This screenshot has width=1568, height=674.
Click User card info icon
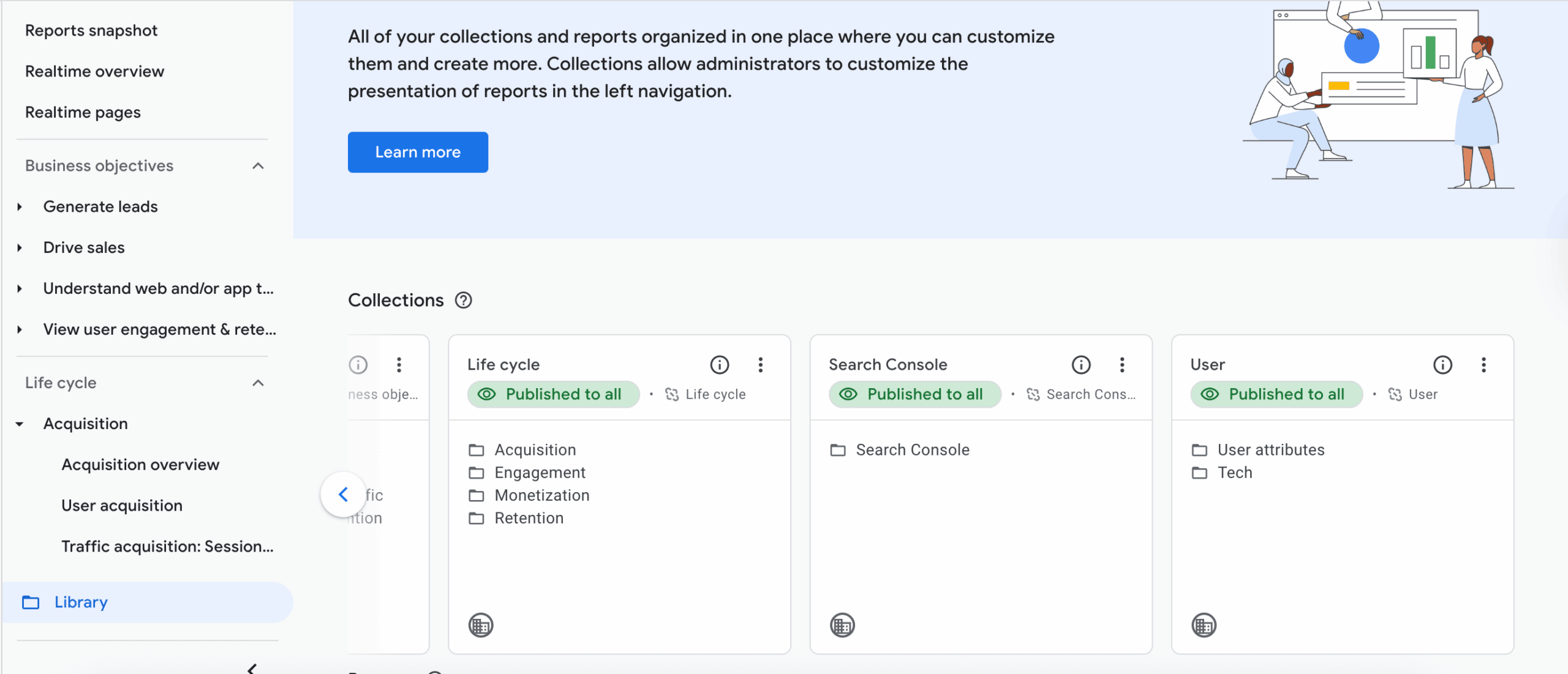[1442, 365]
